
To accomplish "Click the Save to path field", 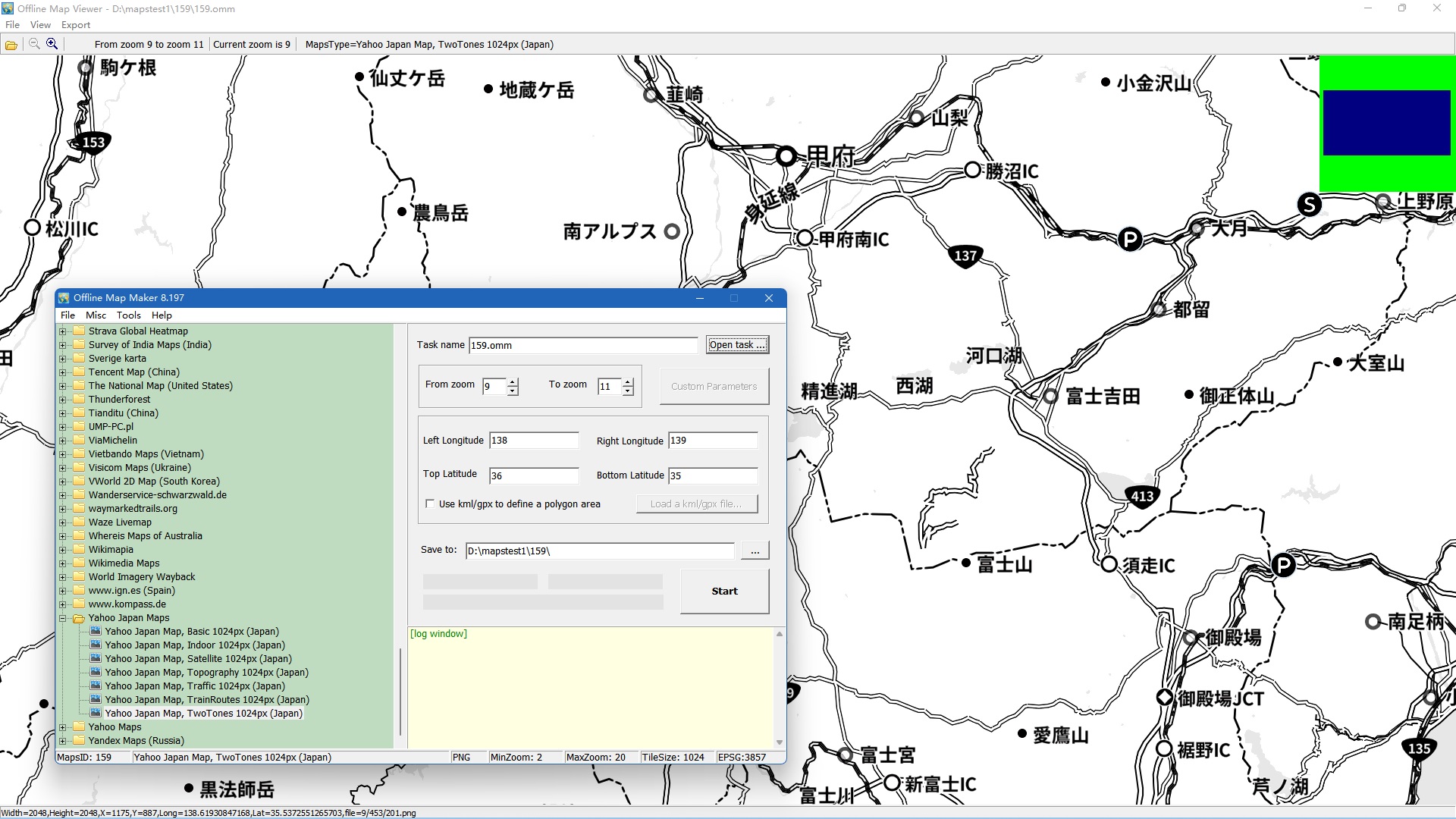I will coord(600,551).
